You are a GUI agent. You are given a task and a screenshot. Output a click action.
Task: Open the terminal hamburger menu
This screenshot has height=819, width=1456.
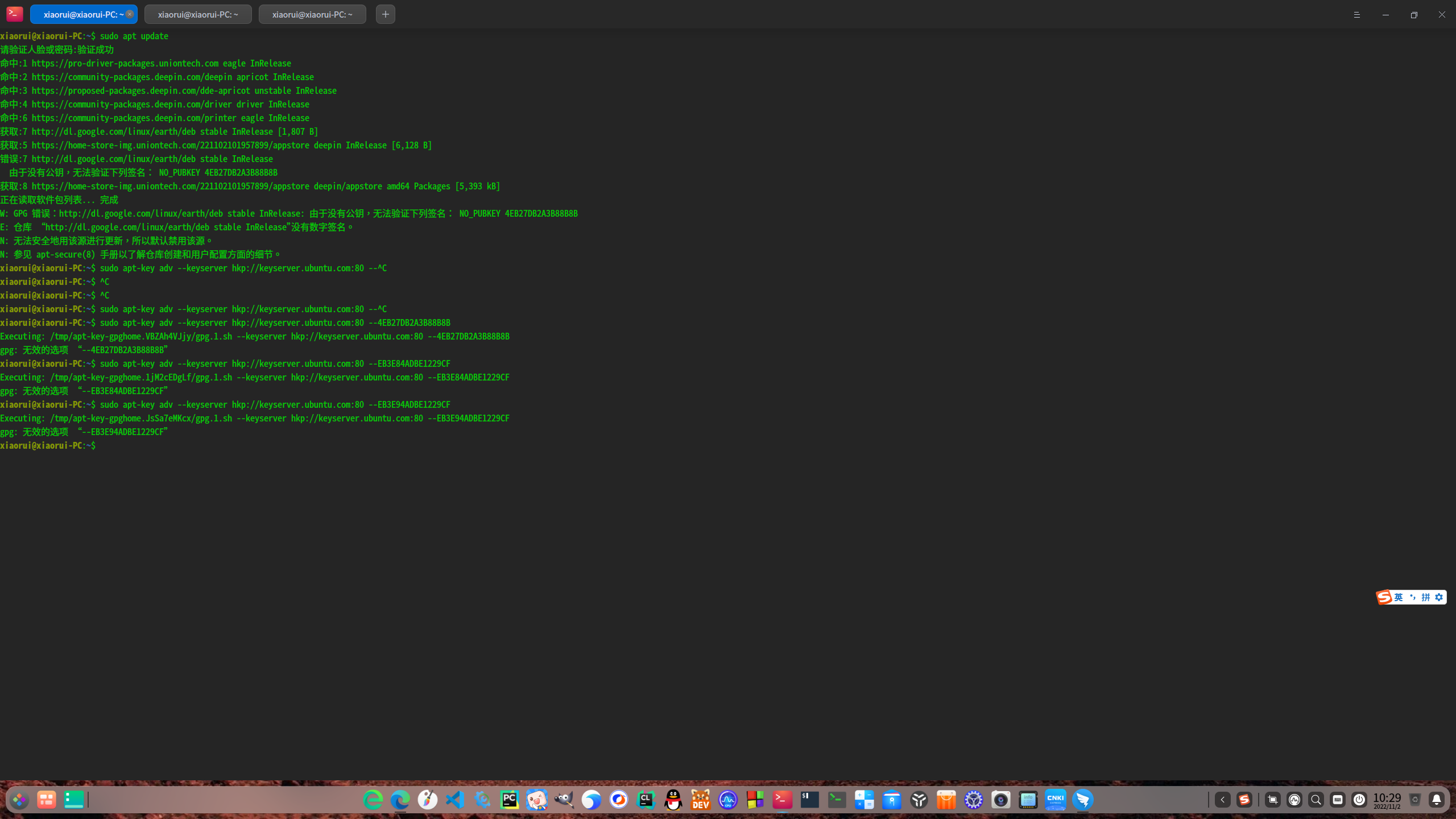(1356, 15)
